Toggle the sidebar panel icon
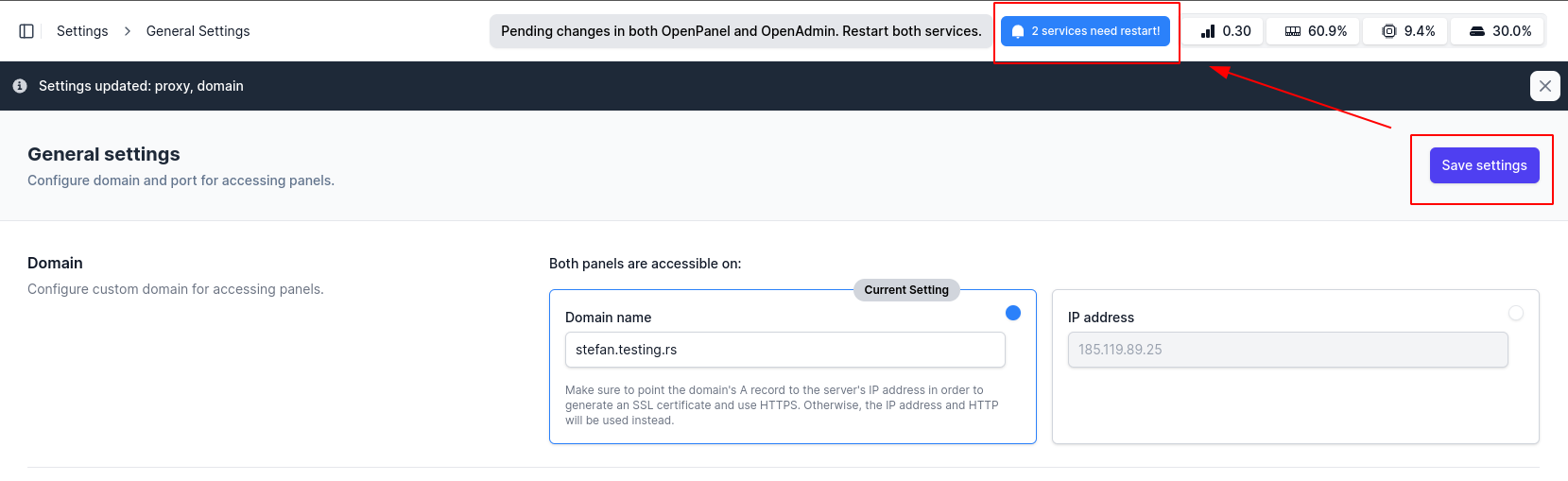Viewport: 1568px width, 481px height. (26, 31)
